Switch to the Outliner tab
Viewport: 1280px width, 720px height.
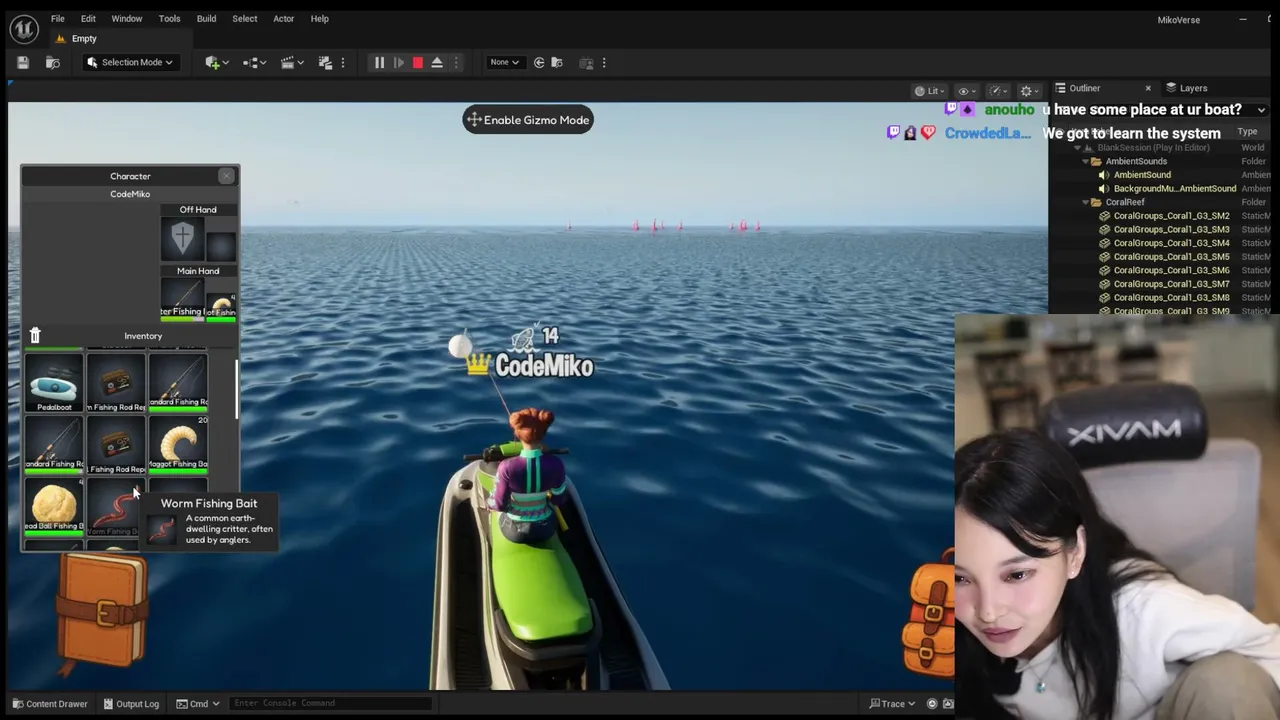1084,88
